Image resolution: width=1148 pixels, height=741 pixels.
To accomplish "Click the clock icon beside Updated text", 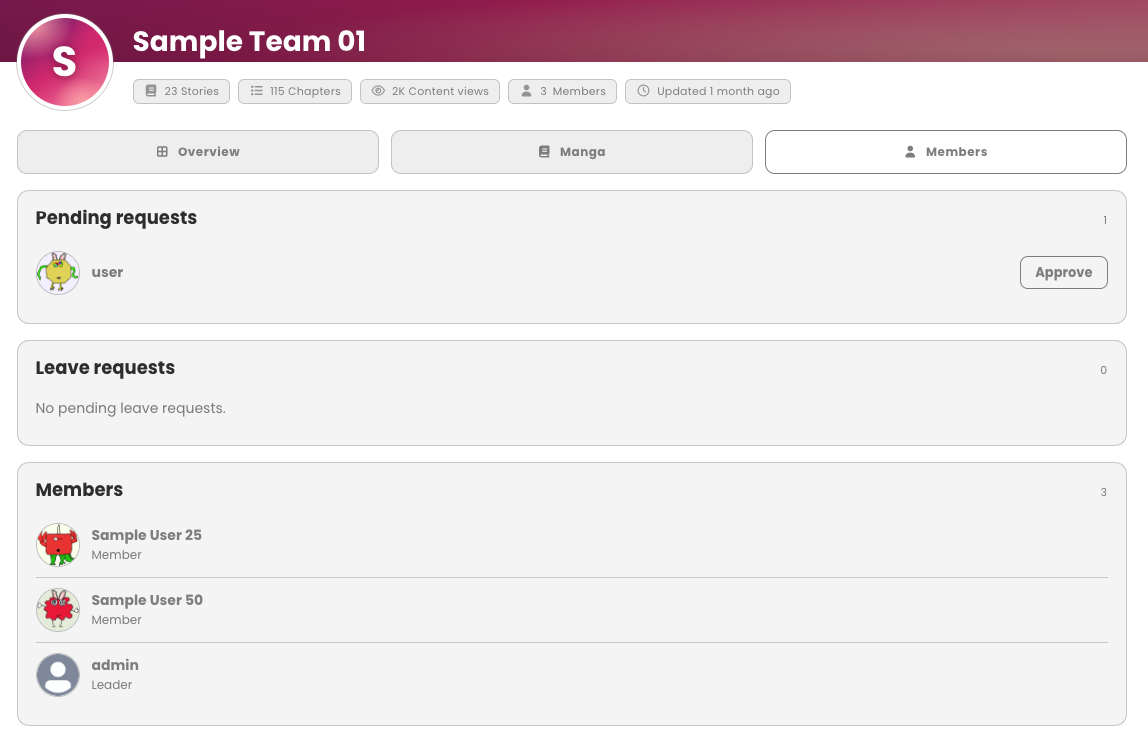I will pos(643,91).
